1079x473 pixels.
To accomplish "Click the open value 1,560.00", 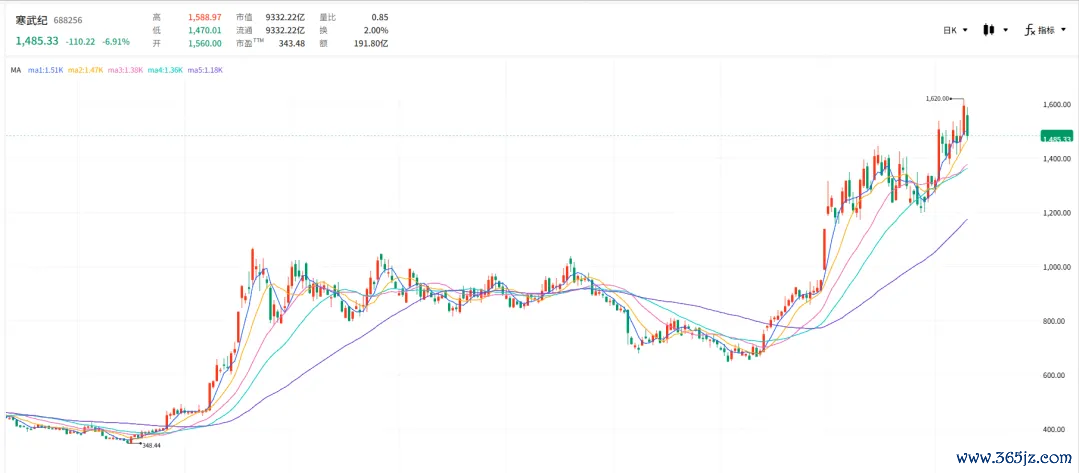I will [204, 43].
